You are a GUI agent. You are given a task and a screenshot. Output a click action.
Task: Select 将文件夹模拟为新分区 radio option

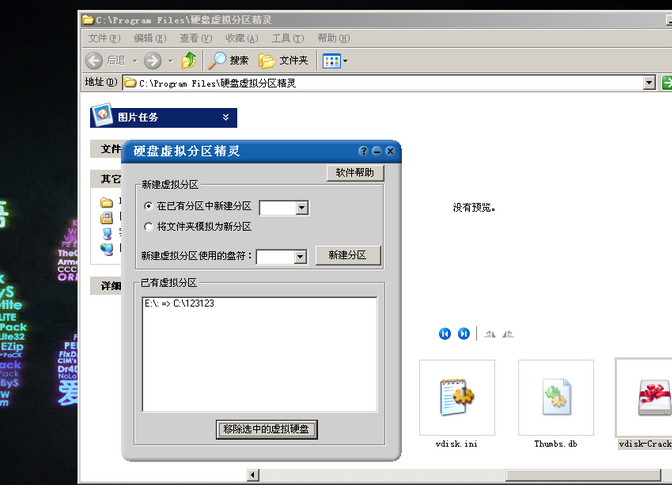click(x=148, y=227)
